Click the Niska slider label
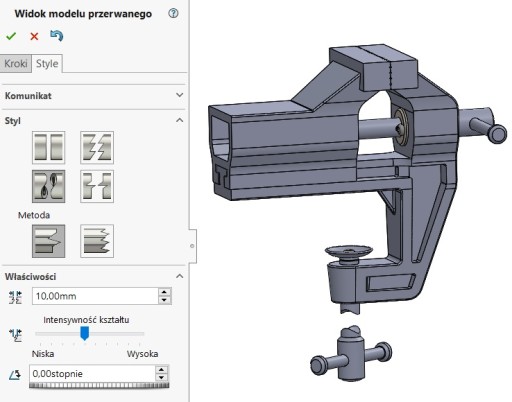The height and width of the screenshot is (402, 512). click(x=43, y=354)
